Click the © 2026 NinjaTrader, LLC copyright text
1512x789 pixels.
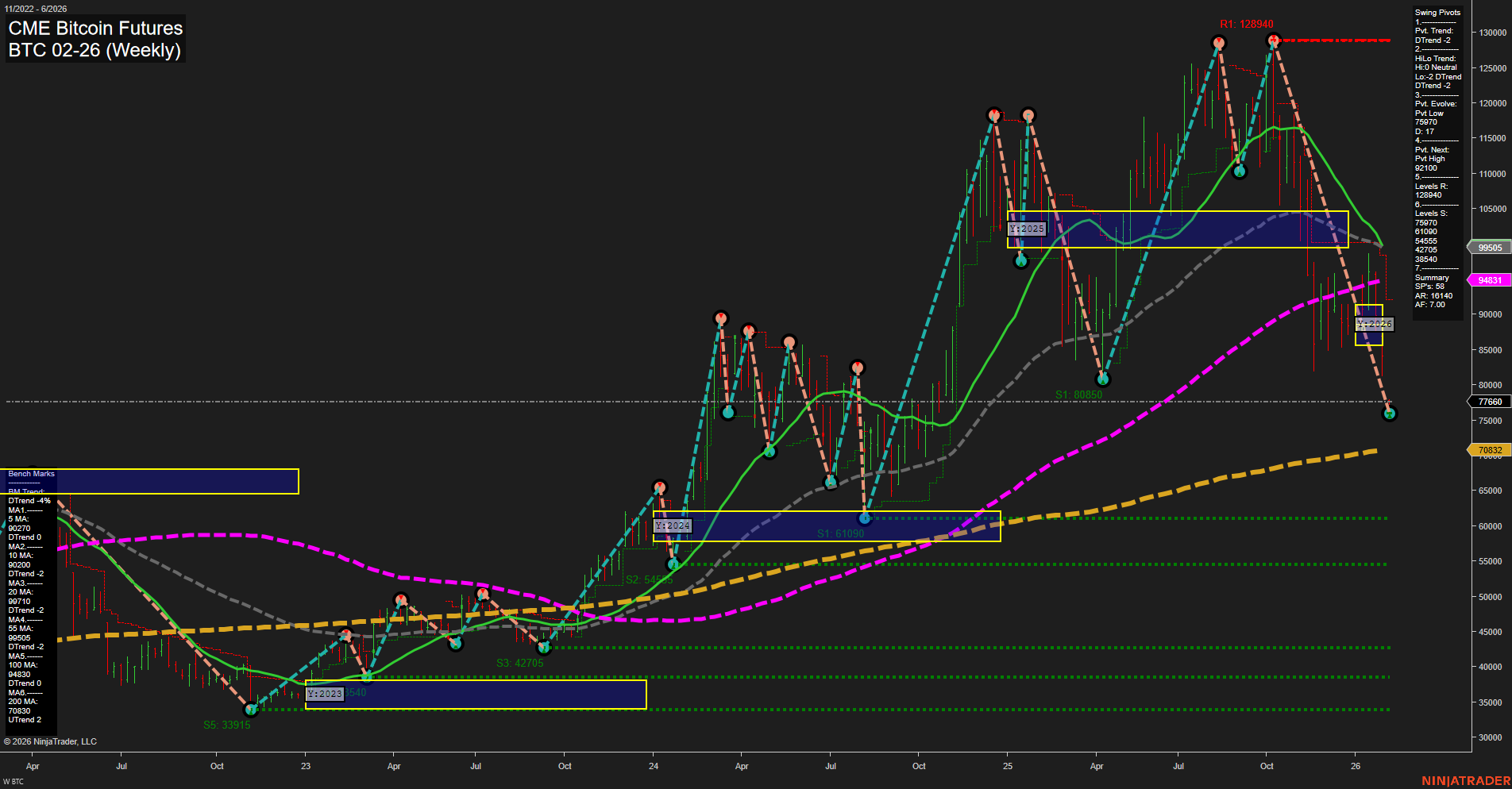click(x=50, y=741)
